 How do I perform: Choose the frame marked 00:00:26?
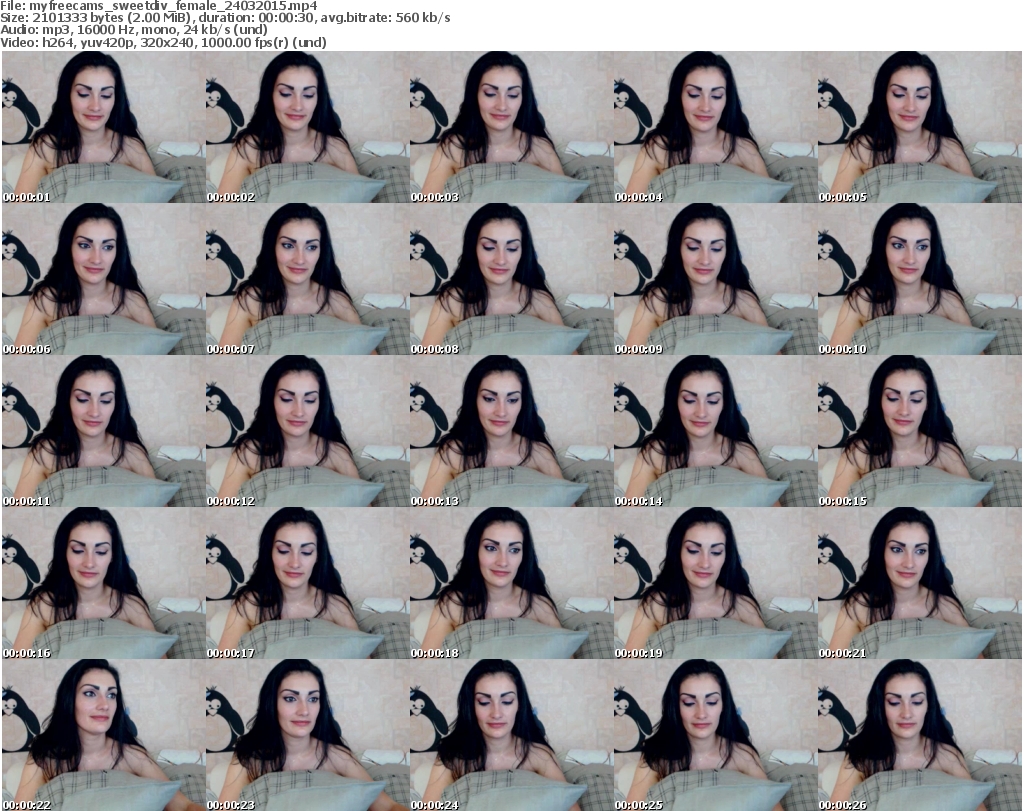point(919,735)
